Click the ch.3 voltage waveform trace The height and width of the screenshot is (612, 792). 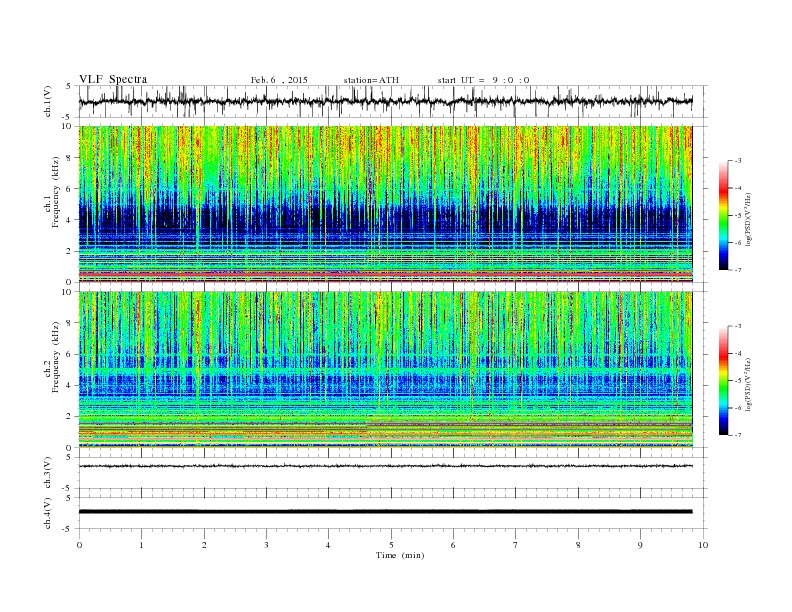pyautogui.click(x=385, y=466)
